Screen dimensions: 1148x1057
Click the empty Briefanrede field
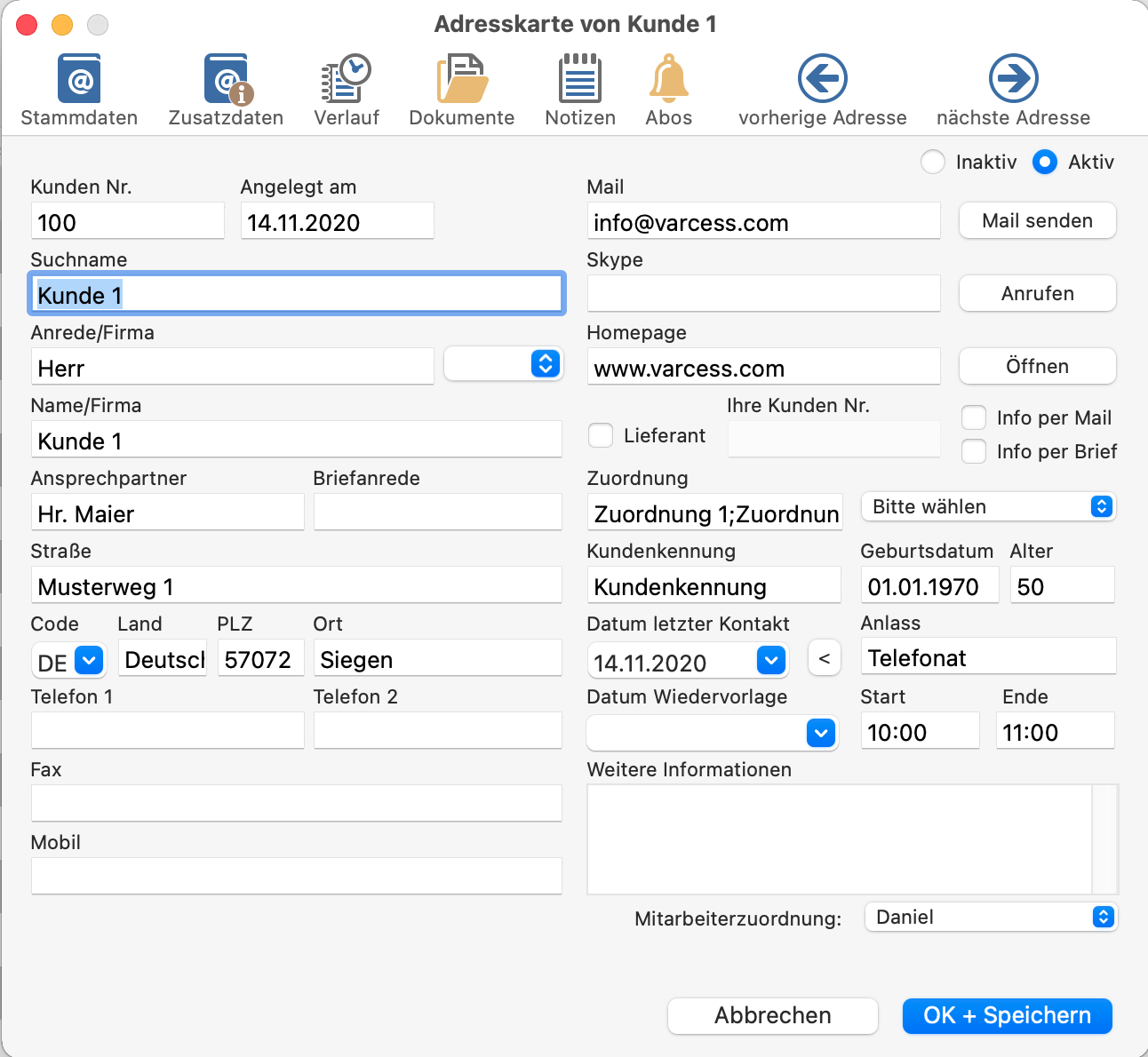(438, 512)
